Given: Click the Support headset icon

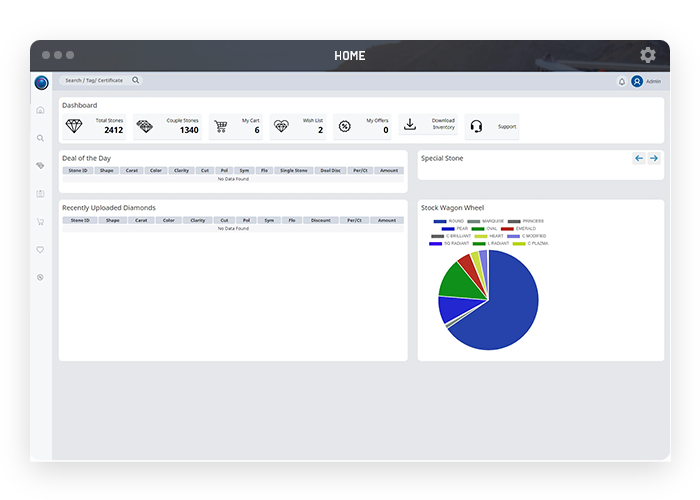Looking at the screenshot, I should pyautogui.click(x=476, y=126).
